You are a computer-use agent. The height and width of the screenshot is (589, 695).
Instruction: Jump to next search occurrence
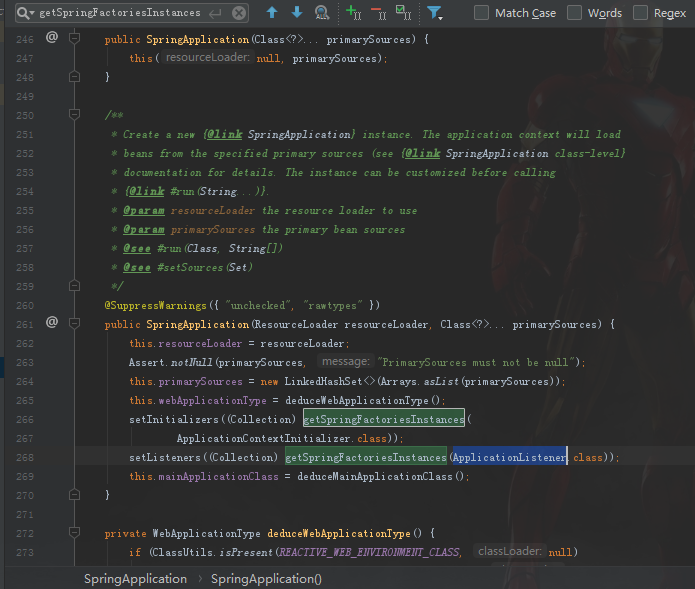click(x=297, y=13)
